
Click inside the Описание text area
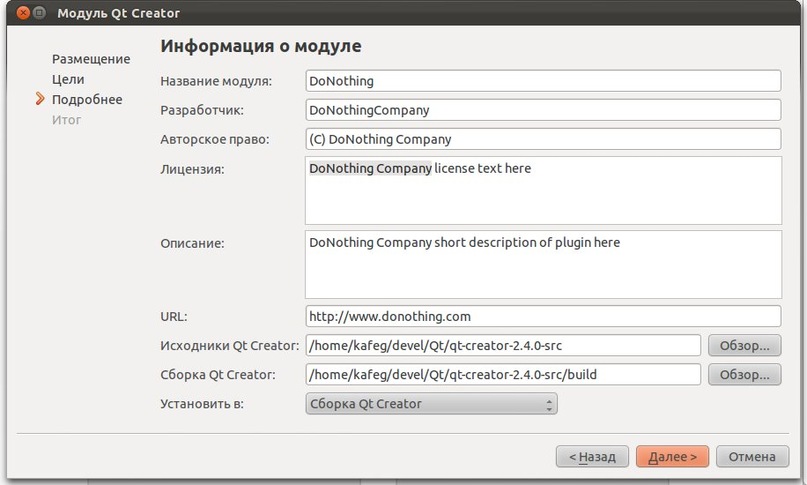tap(542, 270)
